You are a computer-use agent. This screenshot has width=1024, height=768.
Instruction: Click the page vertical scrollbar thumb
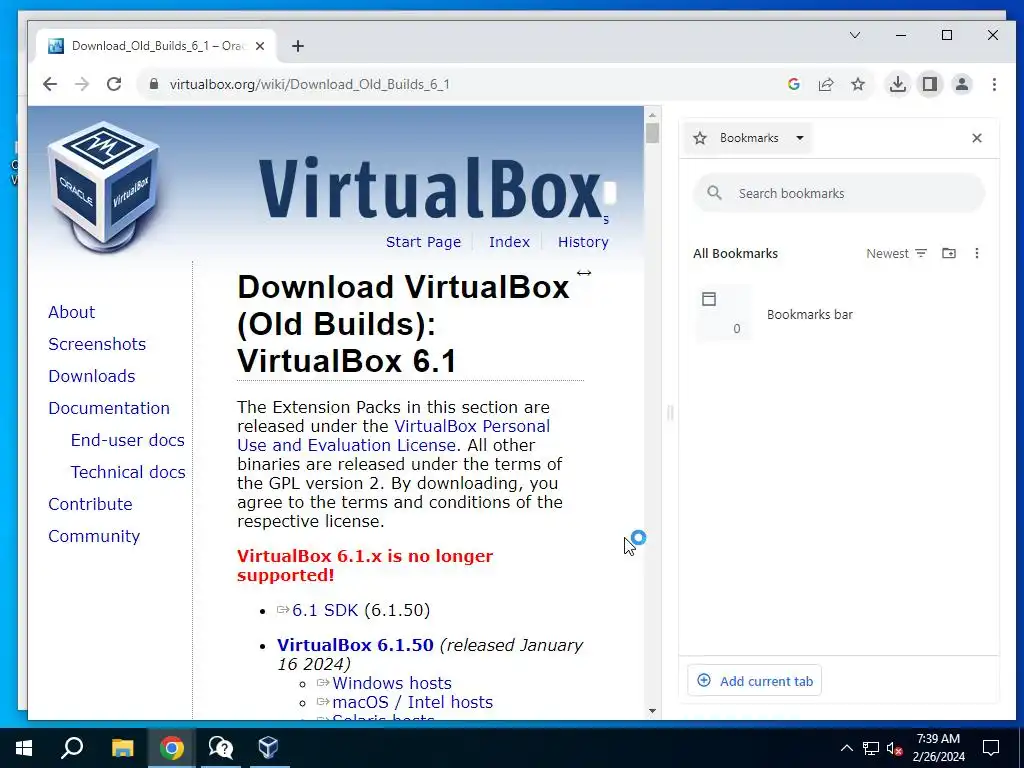click(652, 133)
